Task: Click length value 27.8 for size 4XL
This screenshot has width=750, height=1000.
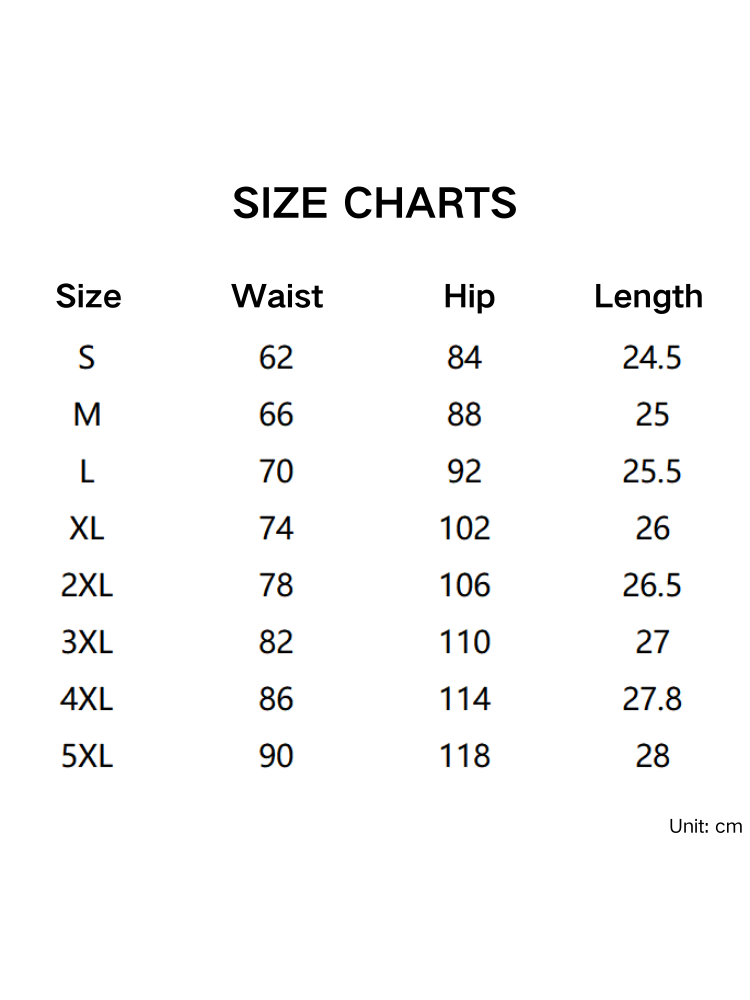Action: tap(652, 699)
